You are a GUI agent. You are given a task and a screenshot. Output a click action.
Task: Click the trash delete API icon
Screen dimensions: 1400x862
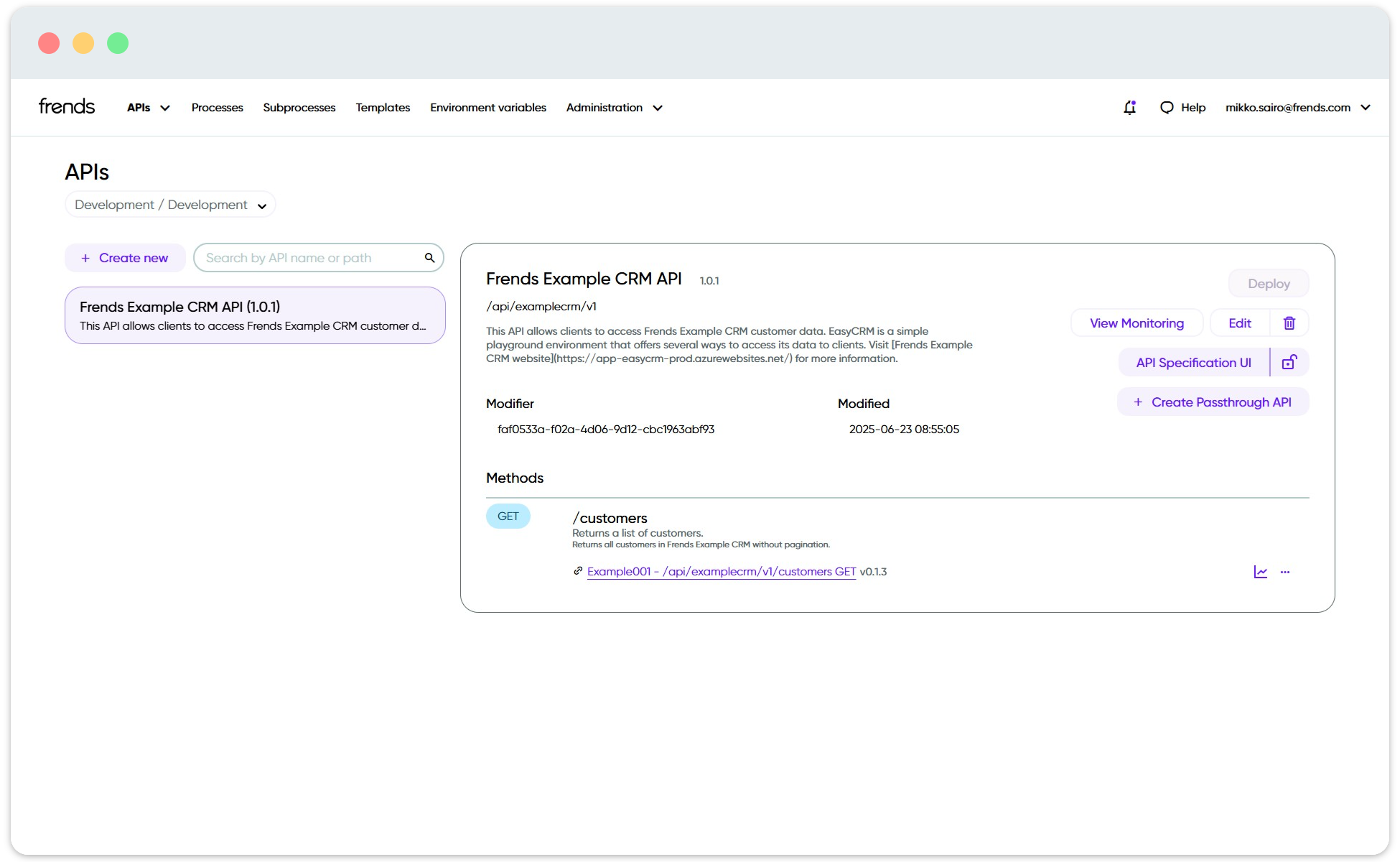pyautogui.click(x=1289, y=323)
